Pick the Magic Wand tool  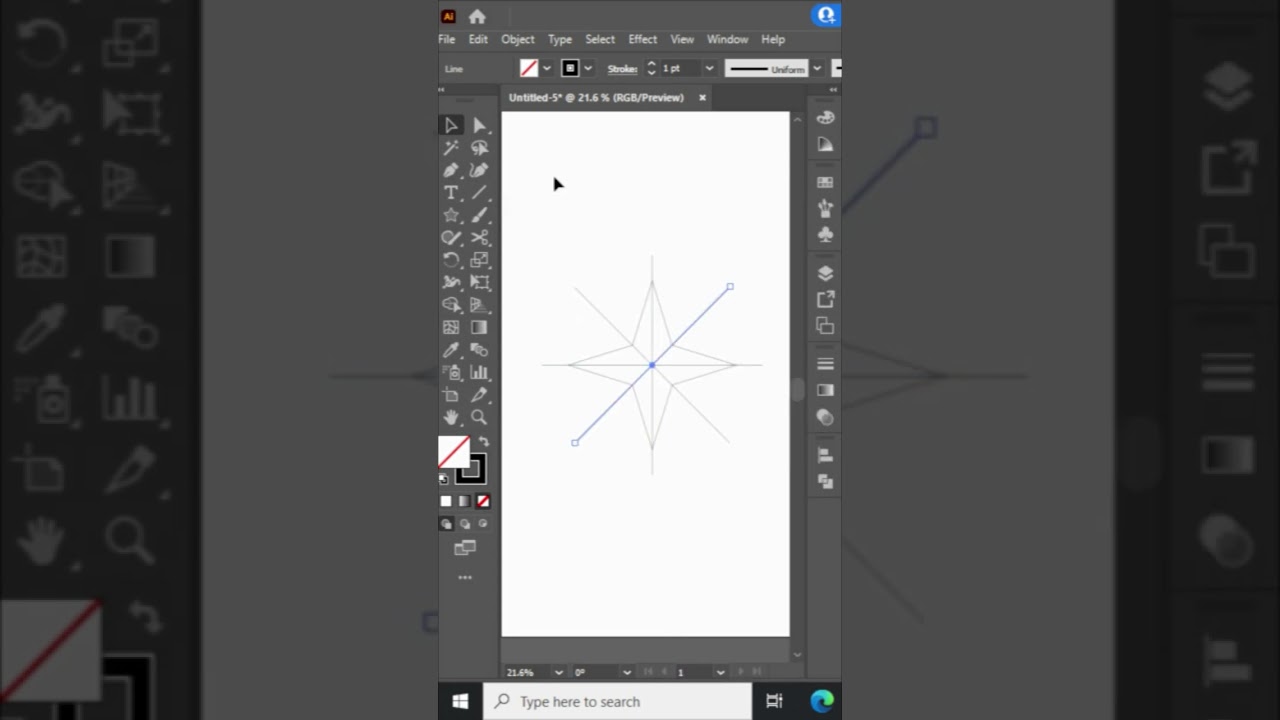[x=451, y=147]
